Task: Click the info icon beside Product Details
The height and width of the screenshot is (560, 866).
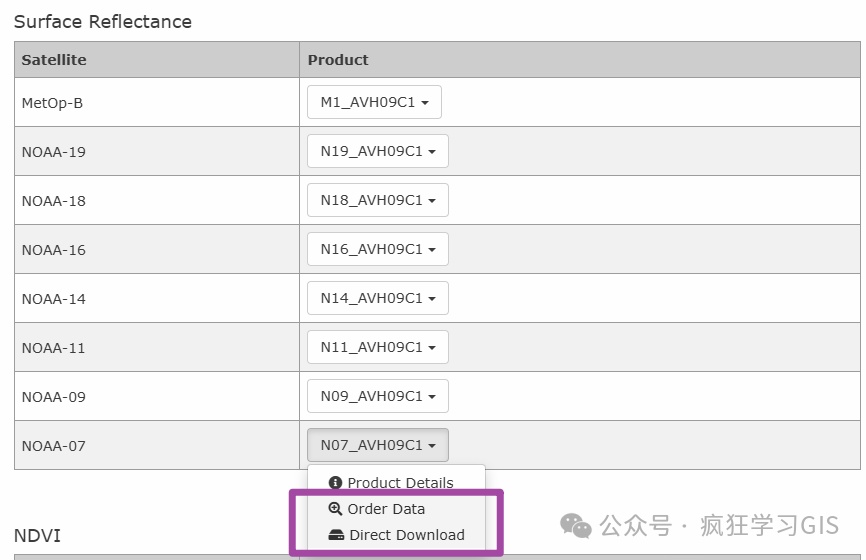Action: tap(335, 483)
